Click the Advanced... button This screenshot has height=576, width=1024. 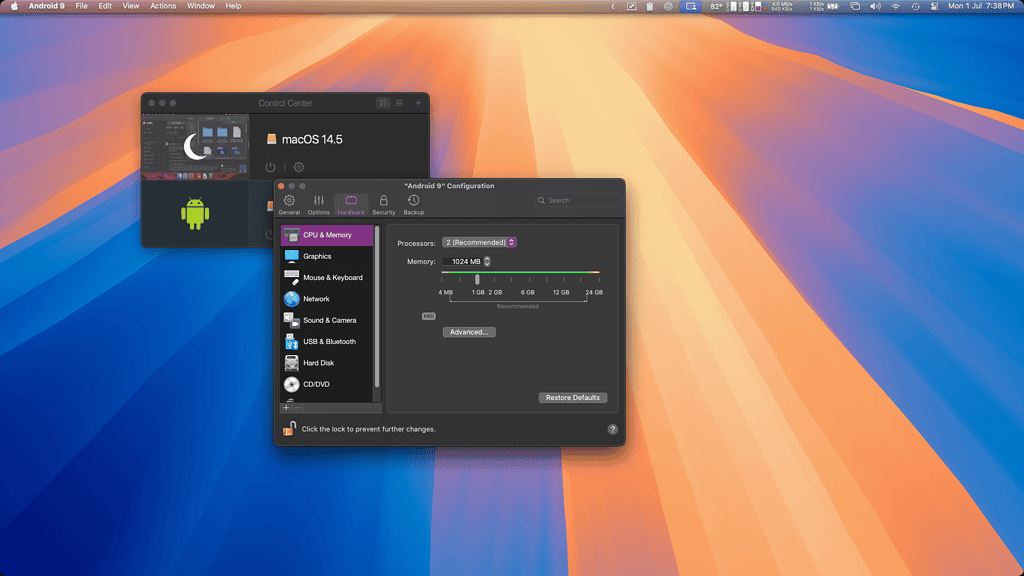(469, 332)
